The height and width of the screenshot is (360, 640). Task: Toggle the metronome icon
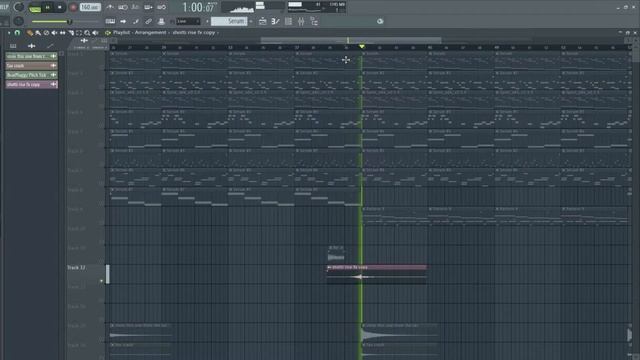coord(110,7)
